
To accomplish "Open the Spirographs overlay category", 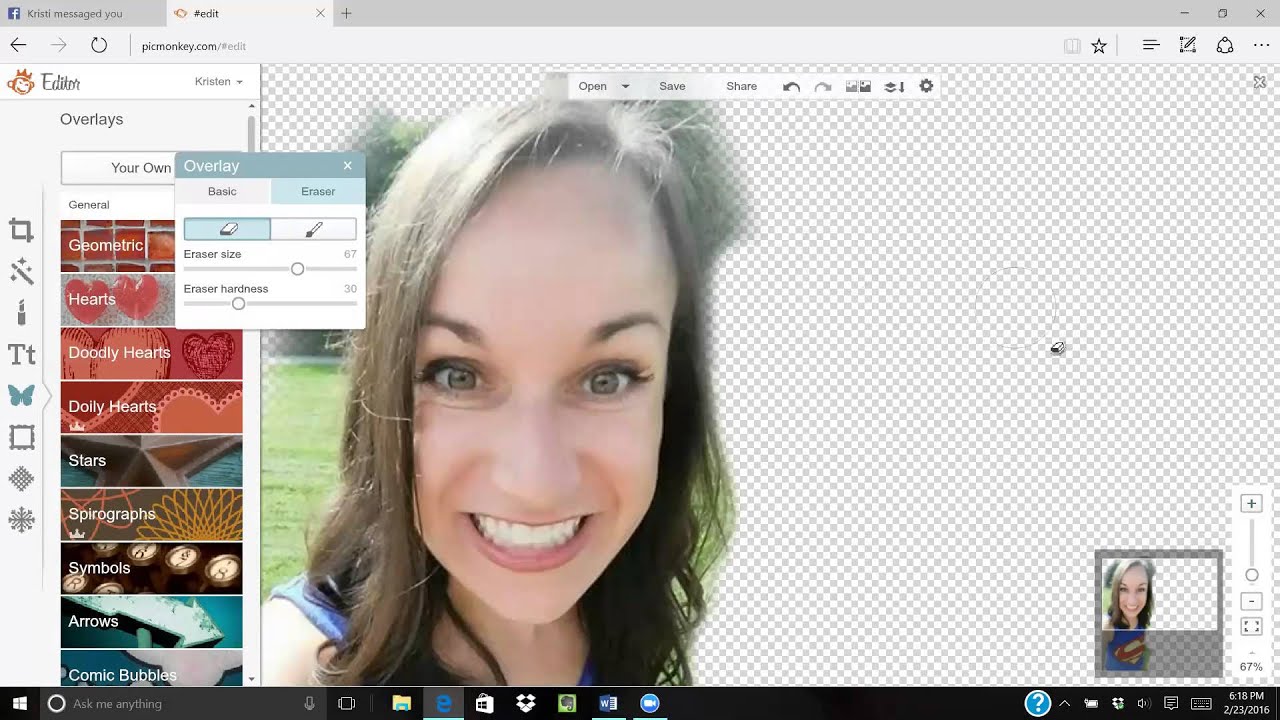I will (151, 514).
